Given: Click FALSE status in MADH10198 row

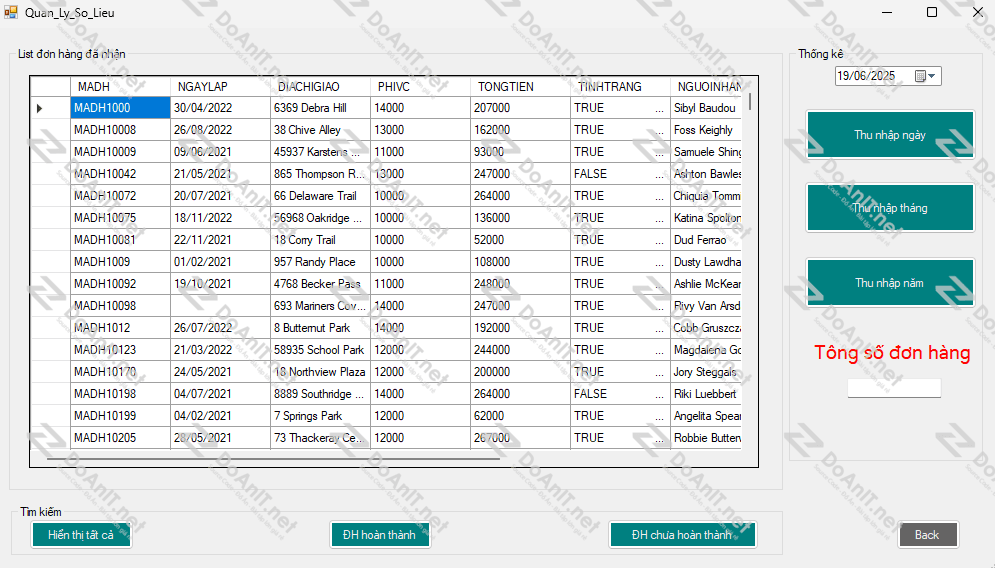Looking at the screenshot, I should click(620, 394).
